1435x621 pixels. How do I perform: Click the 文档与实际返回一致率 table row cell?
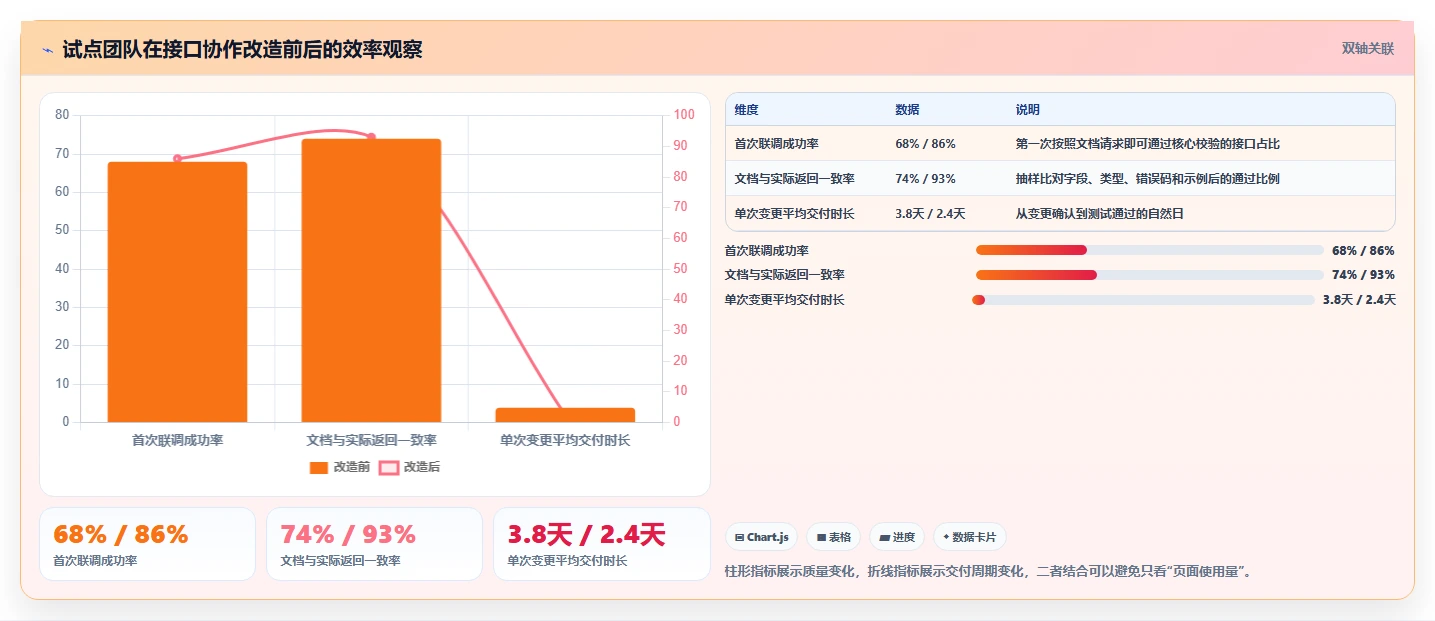pyautogui.click(x=794, y=179)
